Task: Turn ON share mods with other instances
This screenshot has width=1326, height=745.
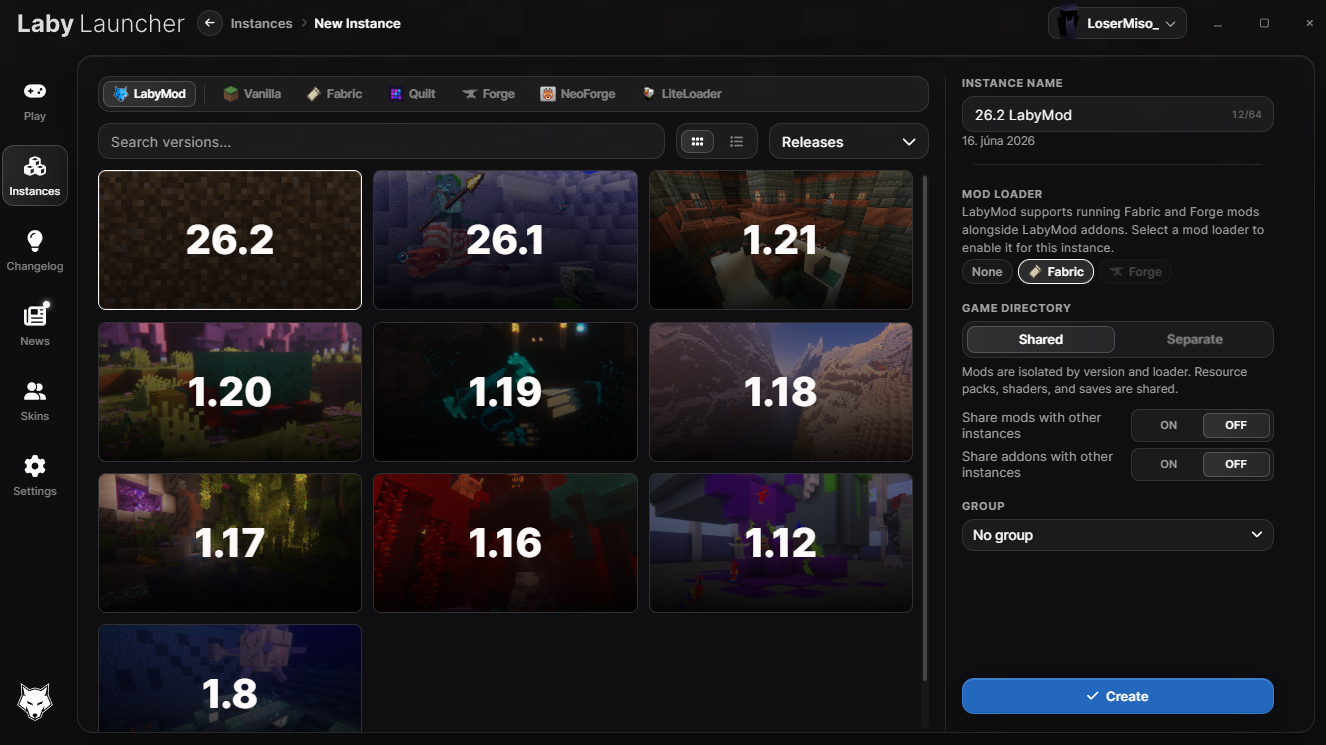Action: 1168,425
